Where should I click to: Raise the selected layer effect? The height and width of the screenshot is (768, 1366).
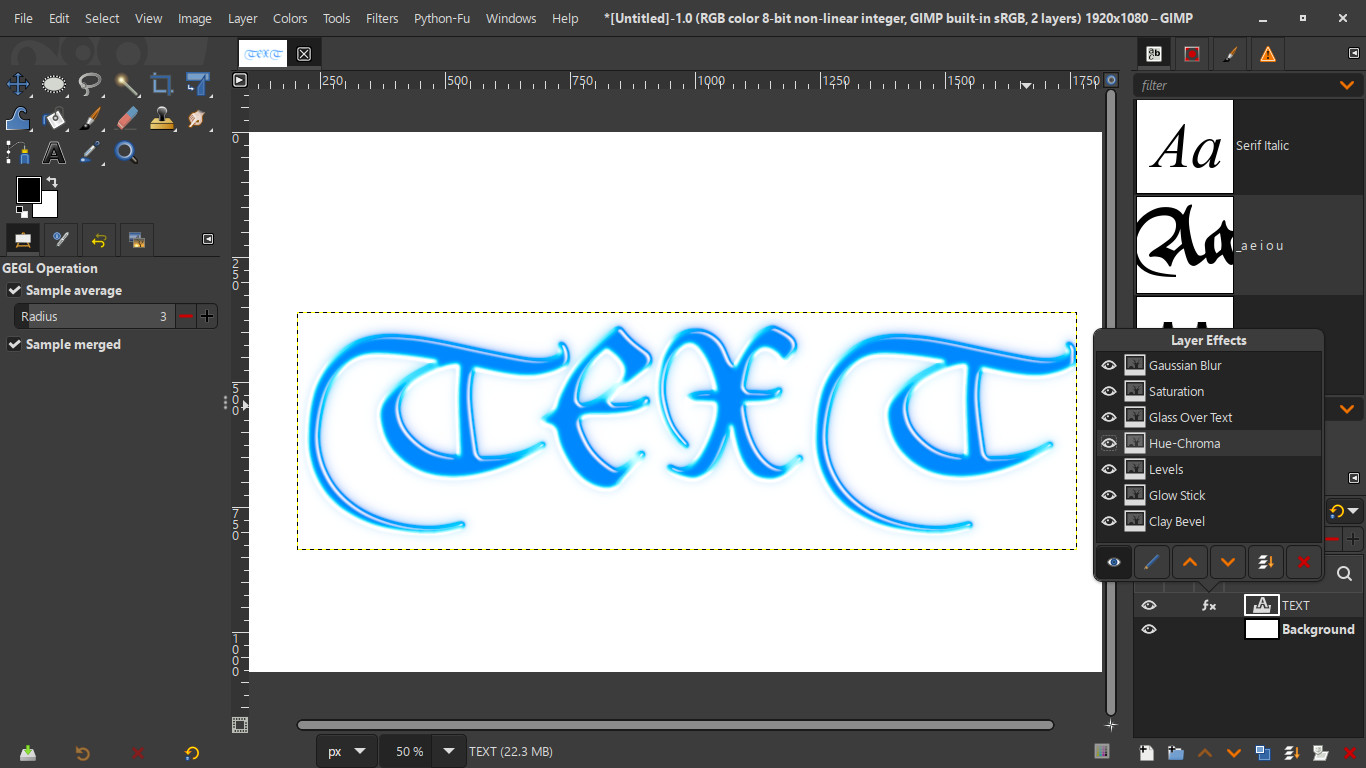point(1190,562)
